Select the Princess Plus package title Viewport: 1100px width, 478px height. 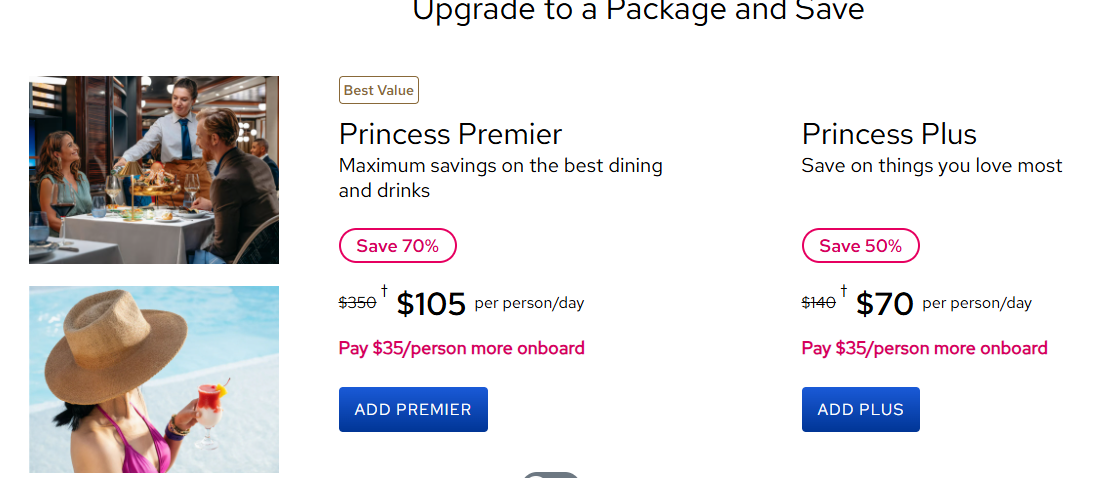point(889,134)
